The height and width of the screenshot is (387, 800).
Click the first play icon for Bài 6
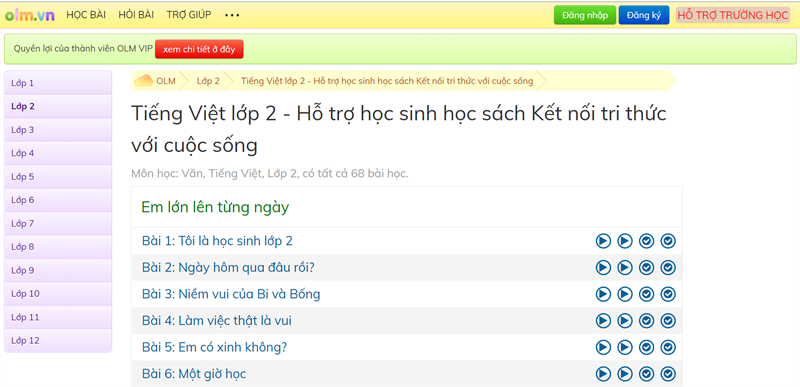pos(603,374)
